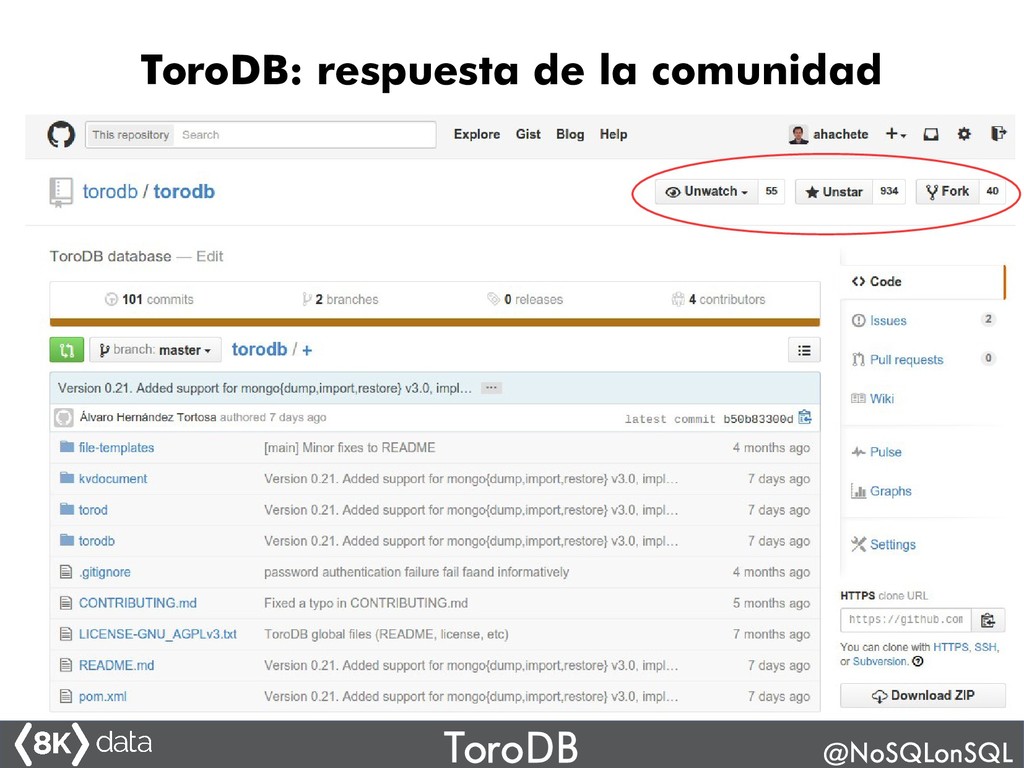Copy the latest commit SHA clipboard icon

coord(805,417)
